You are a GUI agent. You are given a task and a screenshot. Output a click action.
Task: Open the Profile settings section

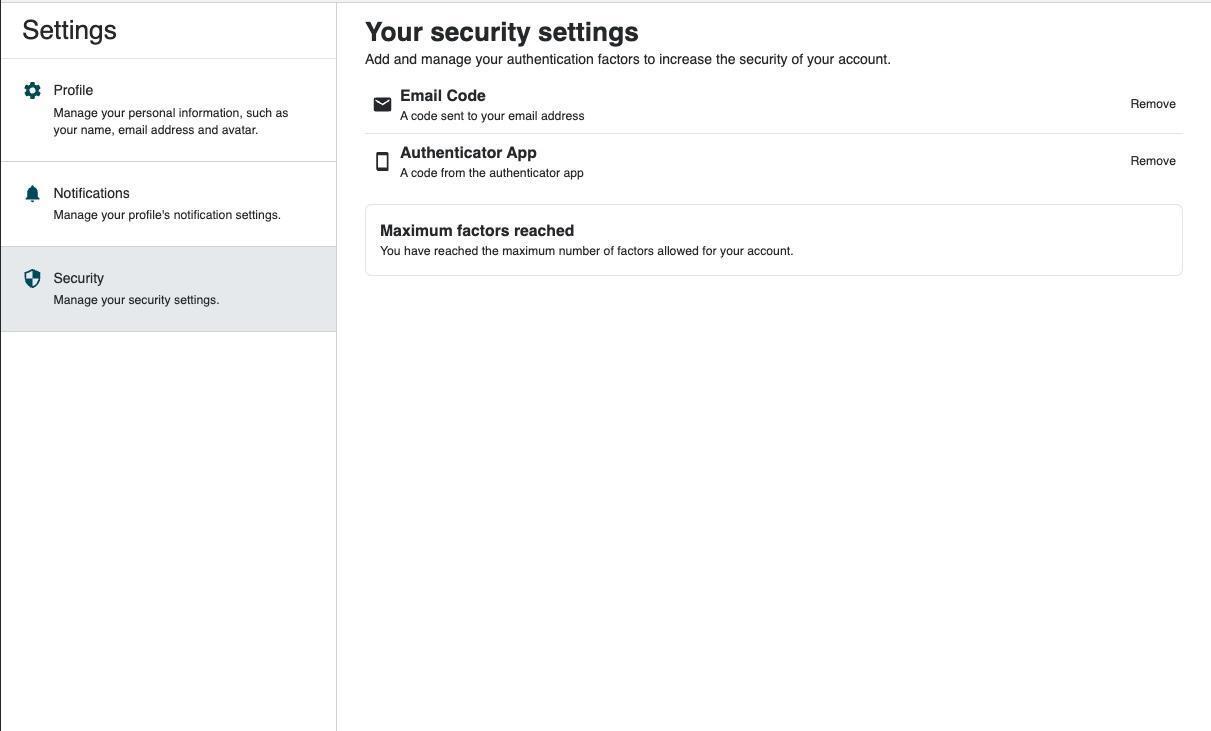[73, 90]
